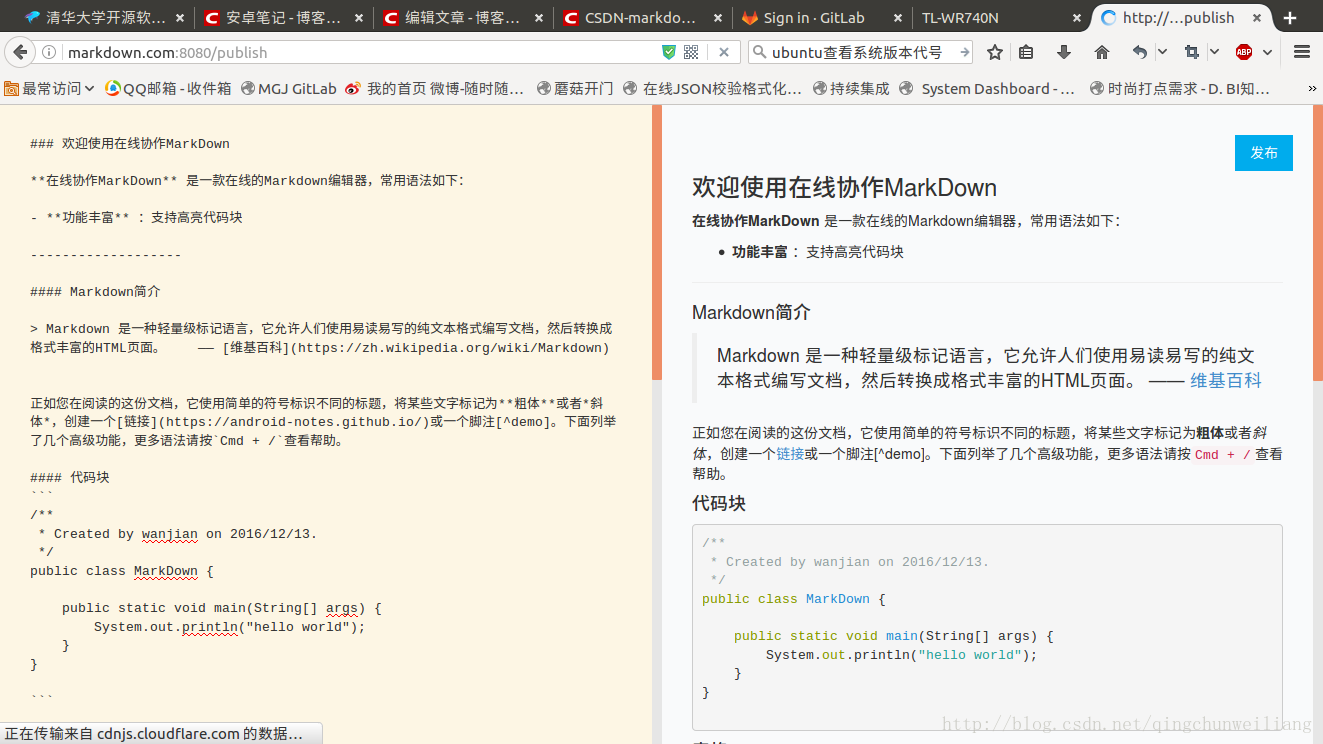Click '#### 代码块' line in editor
The width and height of the screenshot is (1323, 744).
click(70, 477)
